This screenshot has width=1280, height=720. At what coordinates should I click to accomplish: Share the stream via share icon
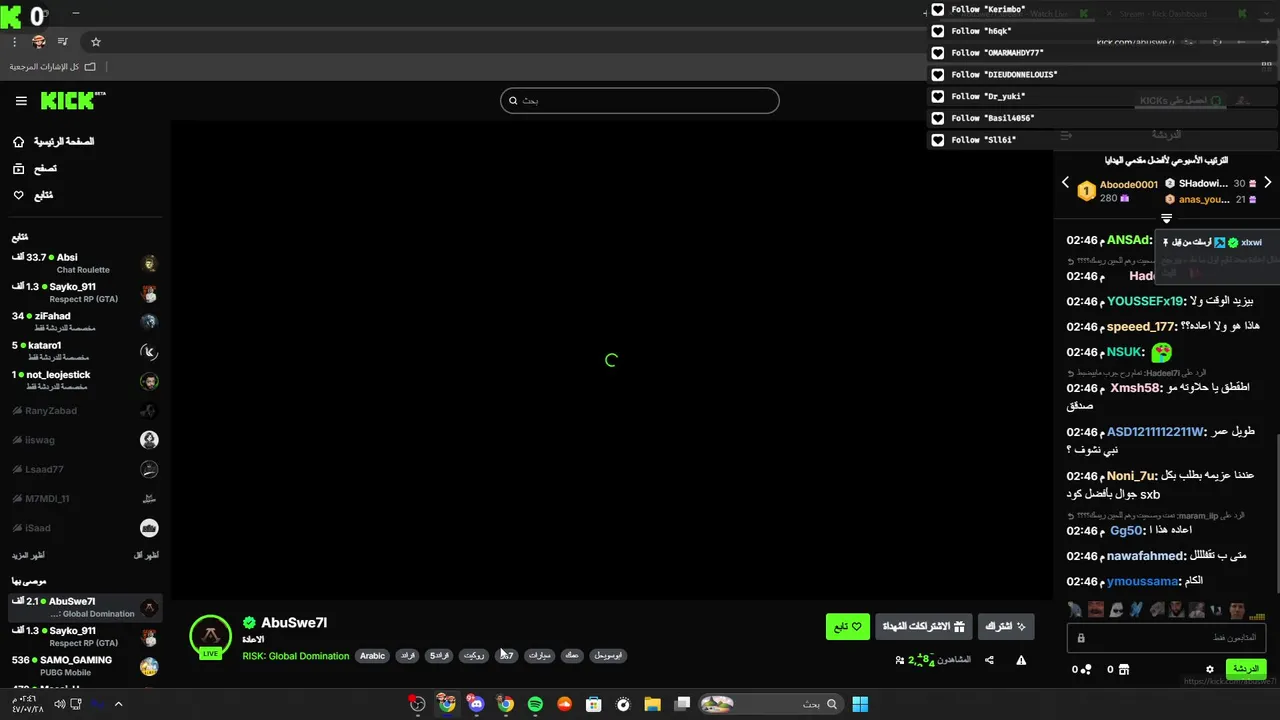tap(989, 660)
